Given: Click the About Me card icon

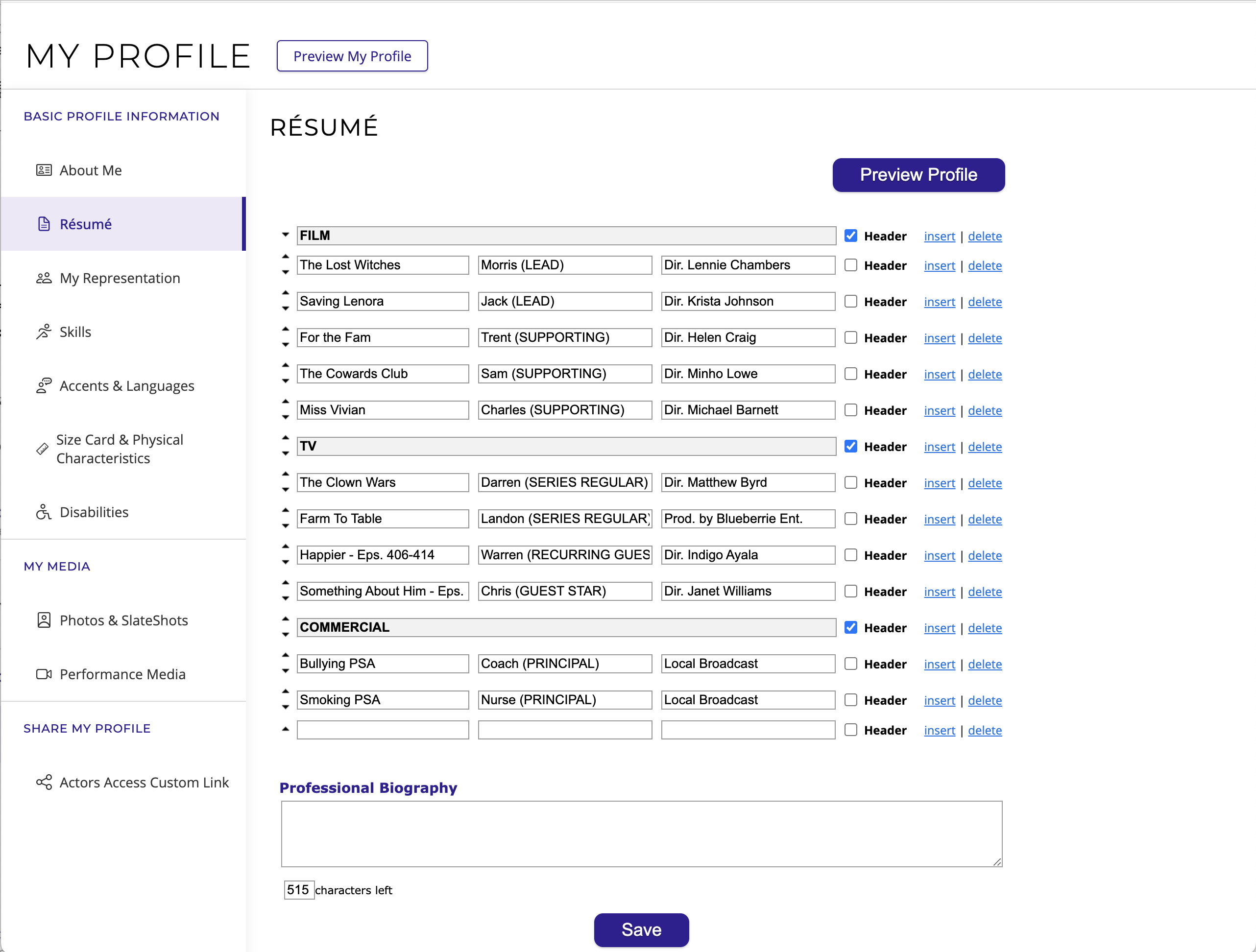Looking at the screenshot, I should tap(44, 170).
